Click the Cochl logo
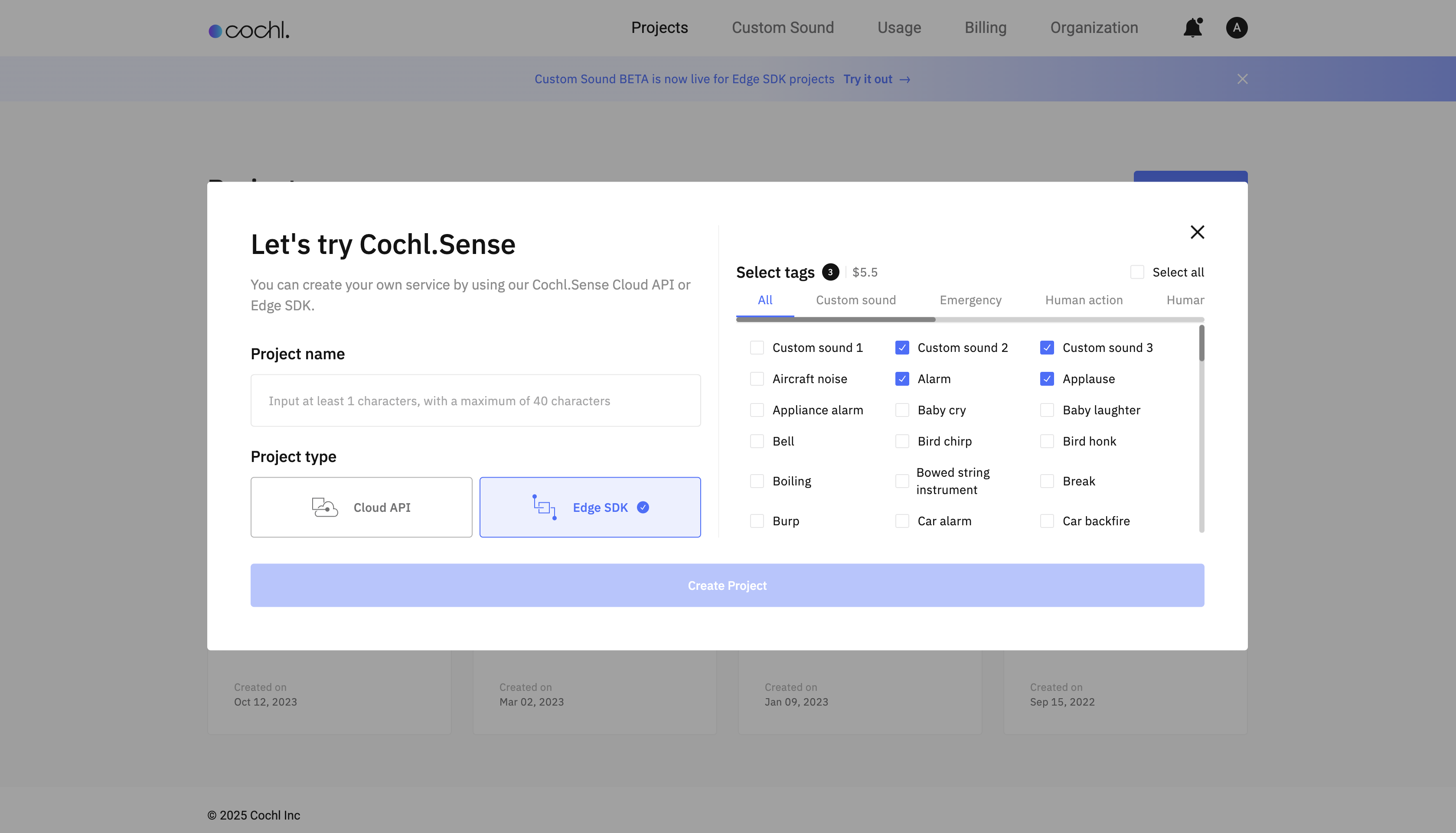This screenshot has height=833, width=1456. point(249,30)
